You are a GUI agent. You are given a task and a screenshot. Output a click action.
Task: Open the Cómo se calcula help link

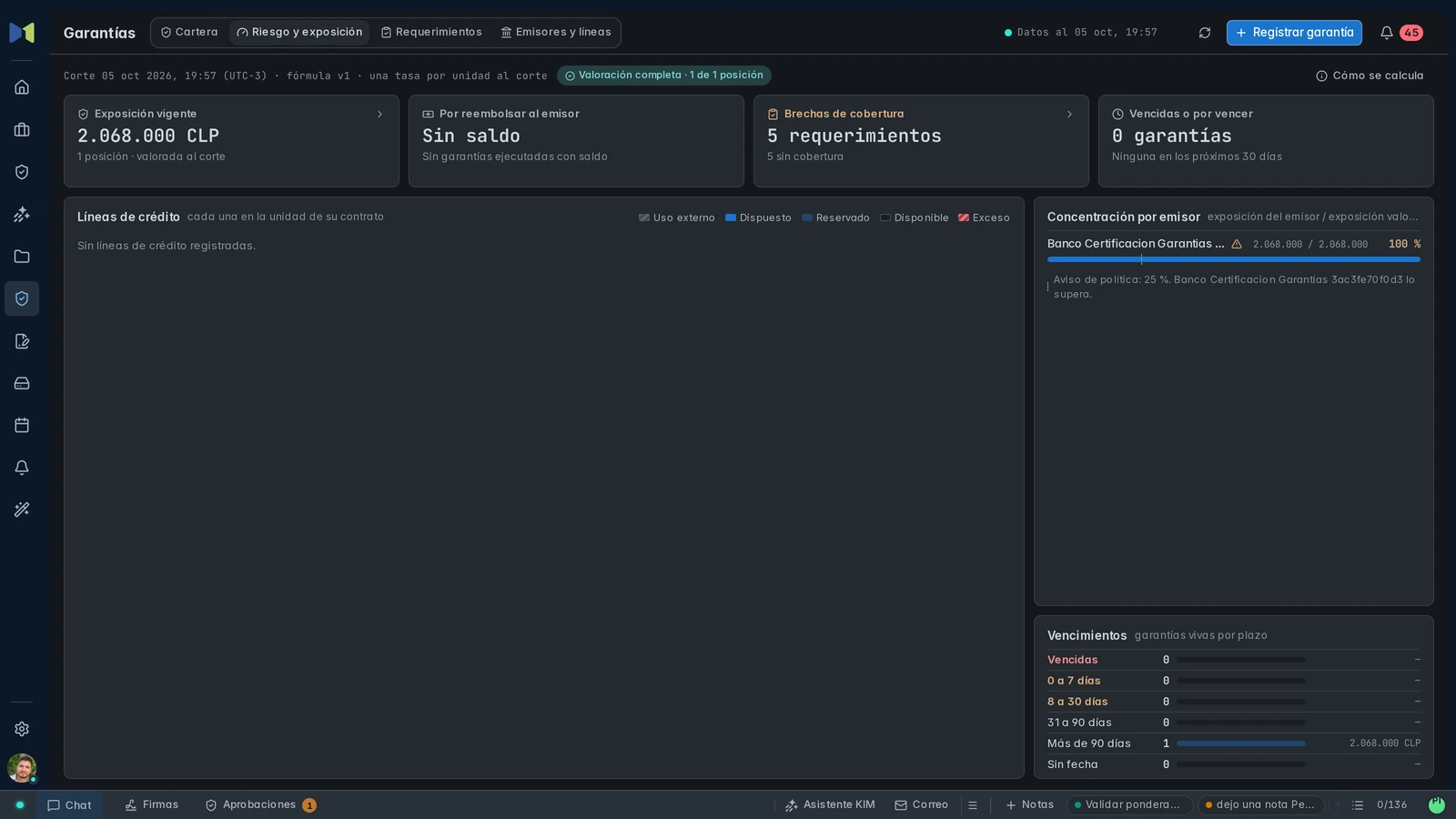point(1370,76)
